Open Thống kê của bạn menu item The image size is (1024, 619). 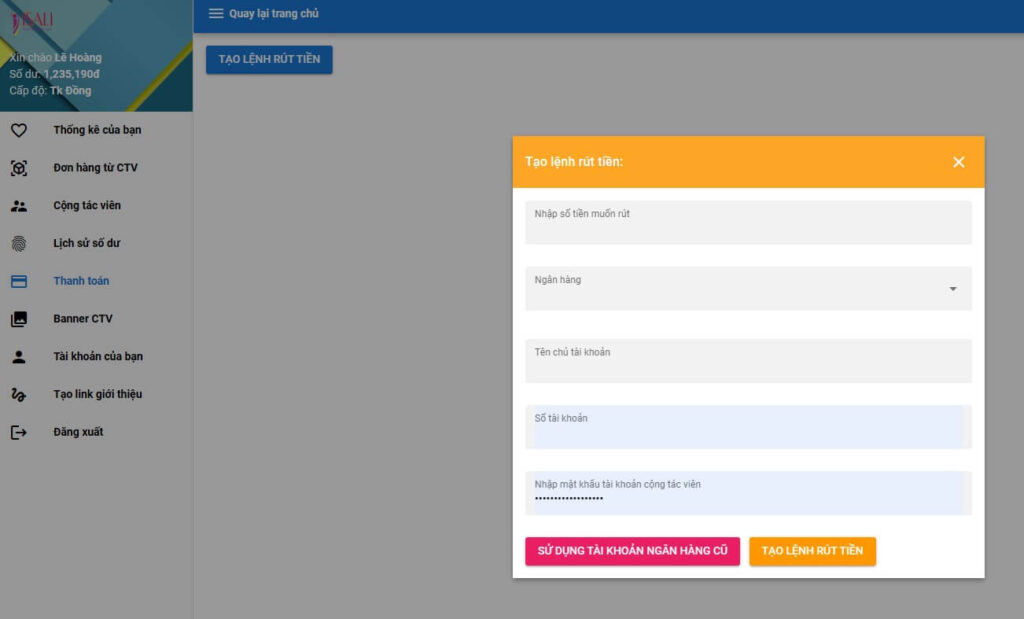point(96,130)
